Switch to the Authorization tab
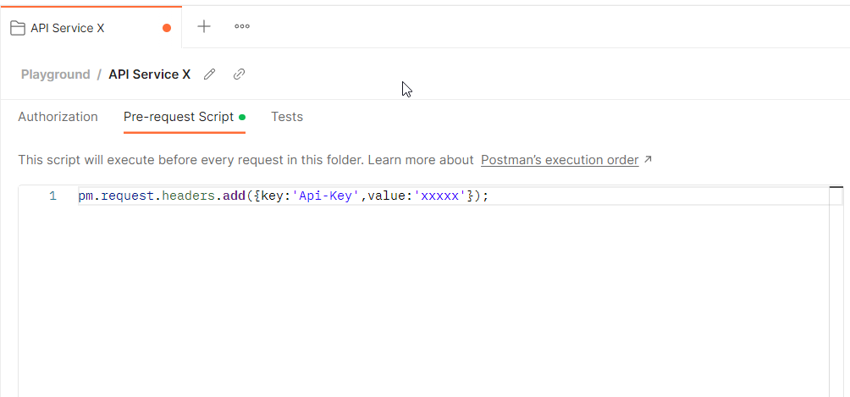The height and width of the screenshot is (397, 850). pyautogui.click(x=58, y=117)
